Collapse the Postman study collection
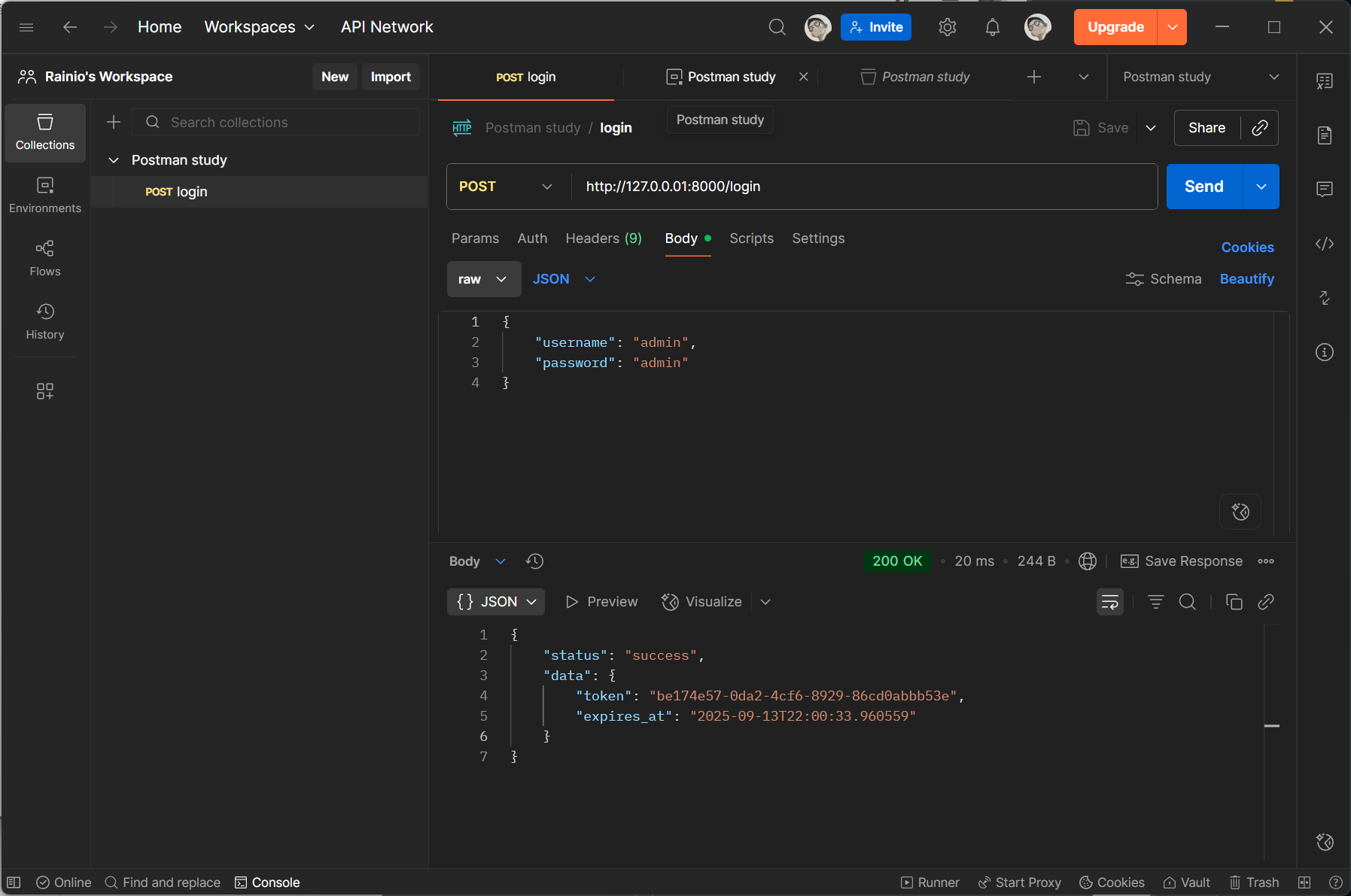 [114, 160]
